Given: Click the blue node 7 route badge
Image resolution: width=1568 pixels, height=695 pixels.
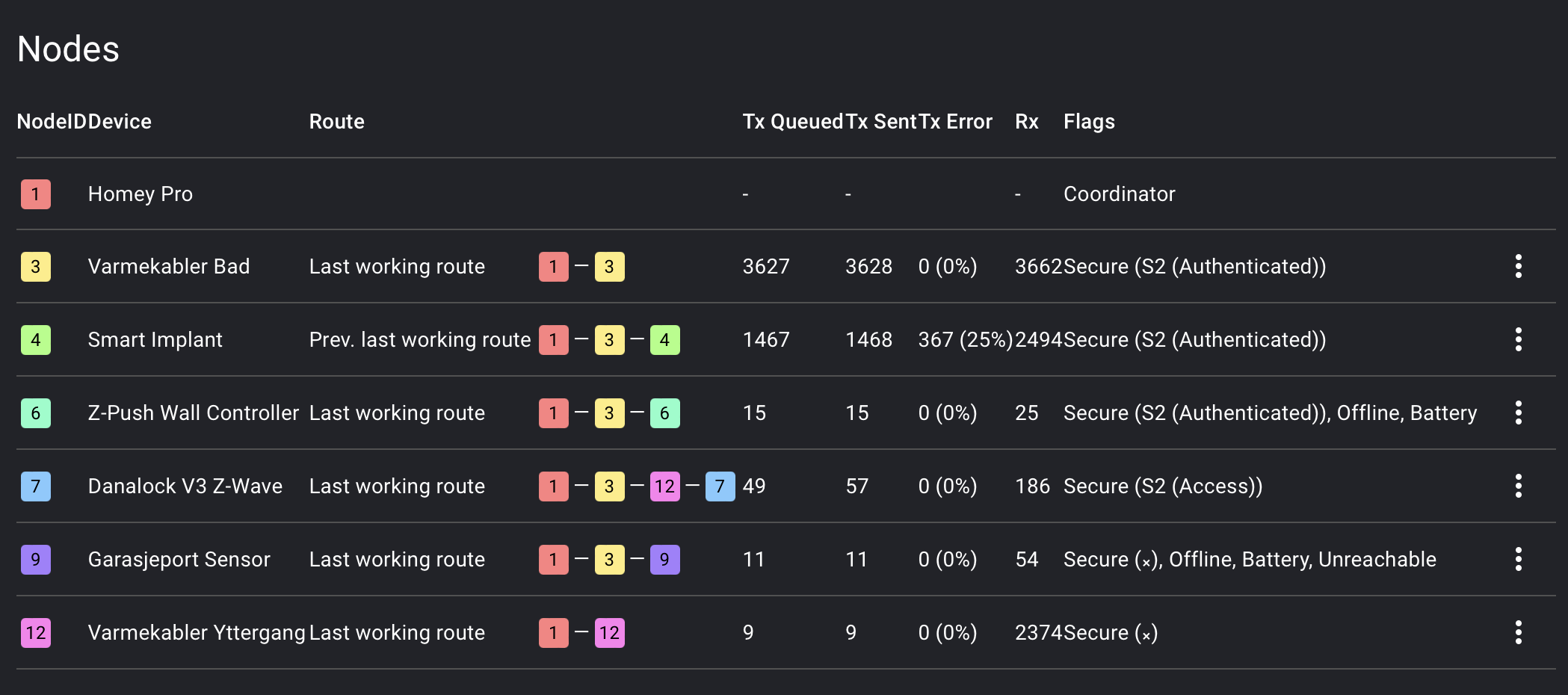Looking at the screenshot, I should 720,486.
